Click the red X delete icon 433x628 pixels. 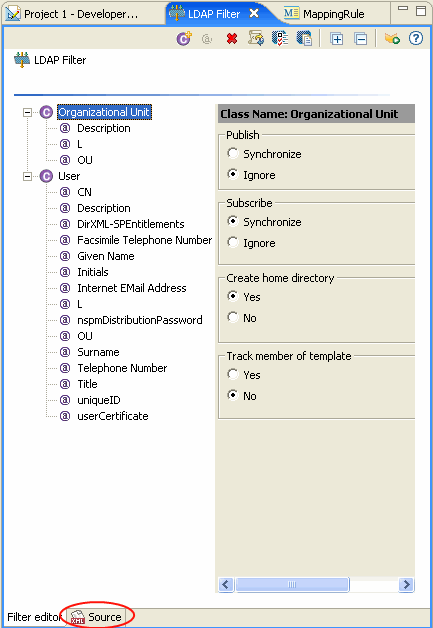point(232,39)
